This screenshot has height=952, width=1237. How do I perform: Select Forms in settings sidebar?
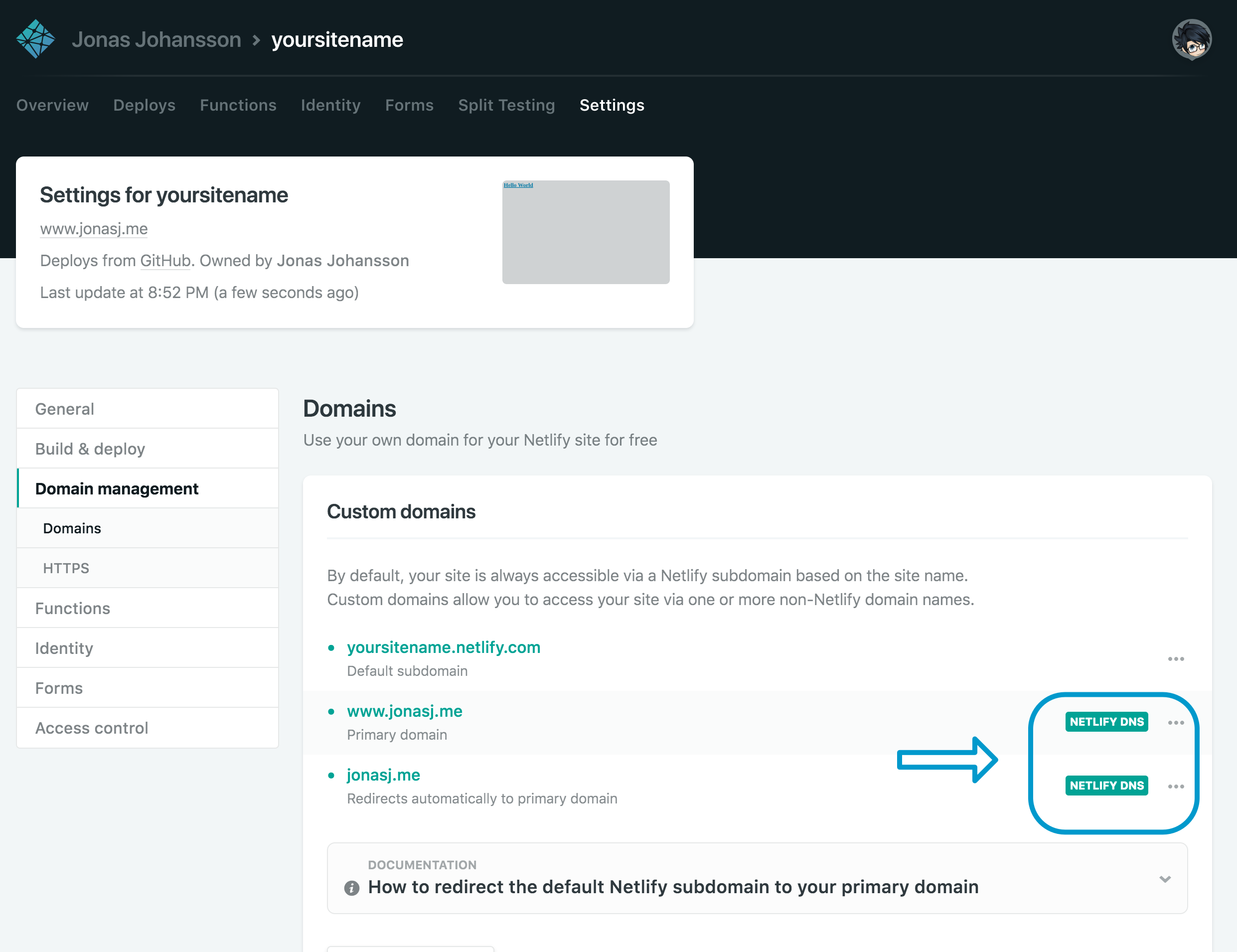coord(148,688)
